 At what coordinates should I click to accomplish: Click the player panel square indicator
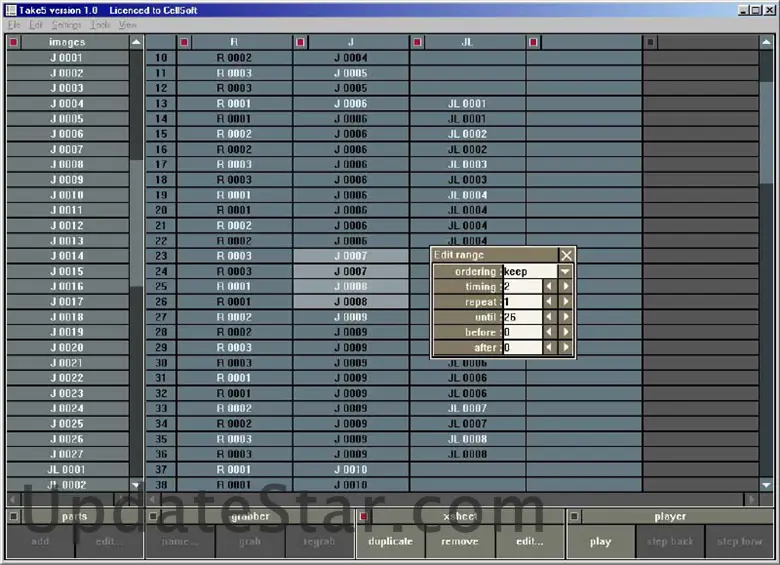coord(574,517)
